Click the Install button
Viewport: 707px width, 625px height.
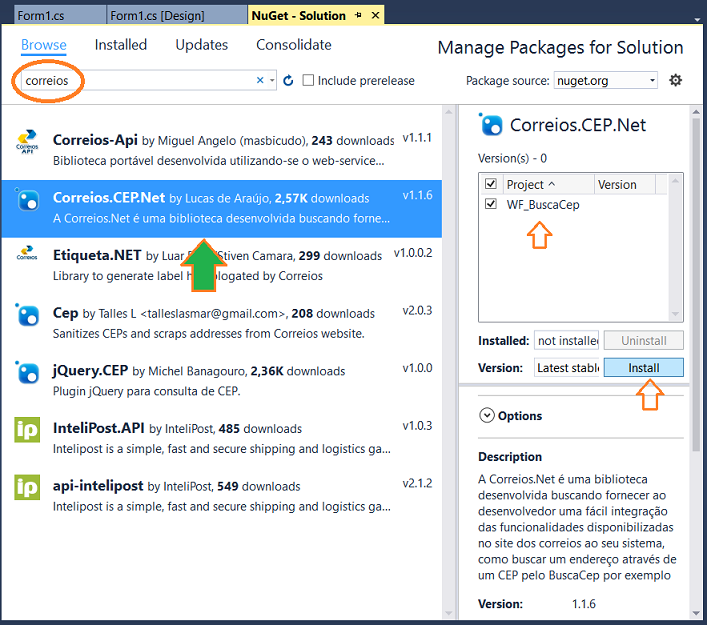point(643,368)
